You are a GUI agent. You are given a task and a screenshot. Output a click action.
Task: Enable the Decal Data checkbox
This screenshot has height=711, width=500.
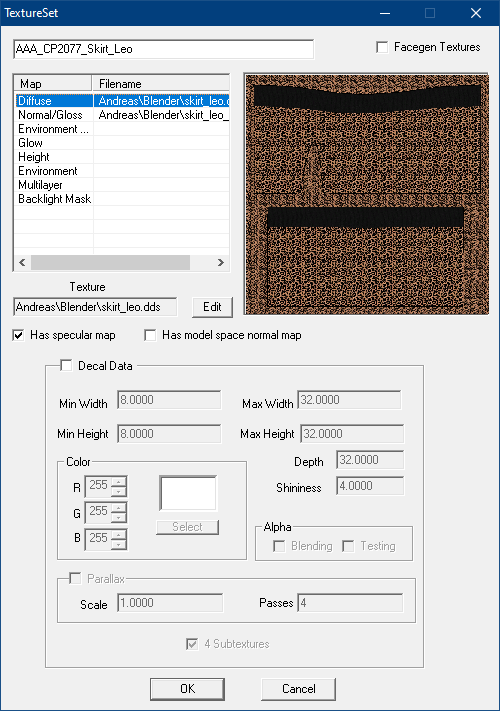coord(66,365)
